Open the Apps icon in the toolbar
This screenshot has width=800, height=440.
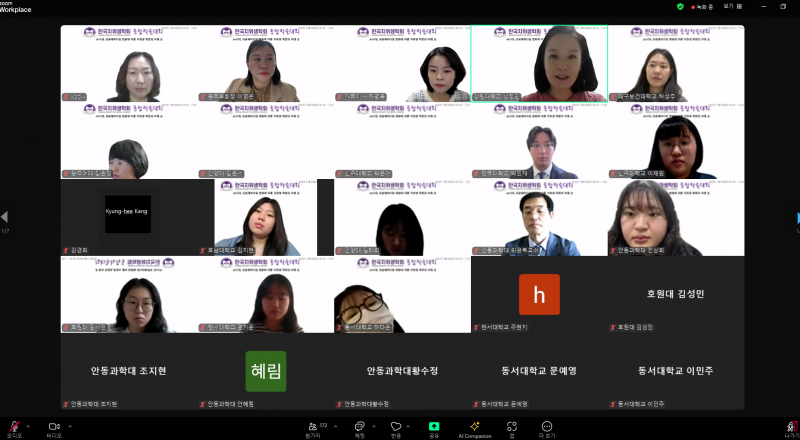tap(511, 425)
